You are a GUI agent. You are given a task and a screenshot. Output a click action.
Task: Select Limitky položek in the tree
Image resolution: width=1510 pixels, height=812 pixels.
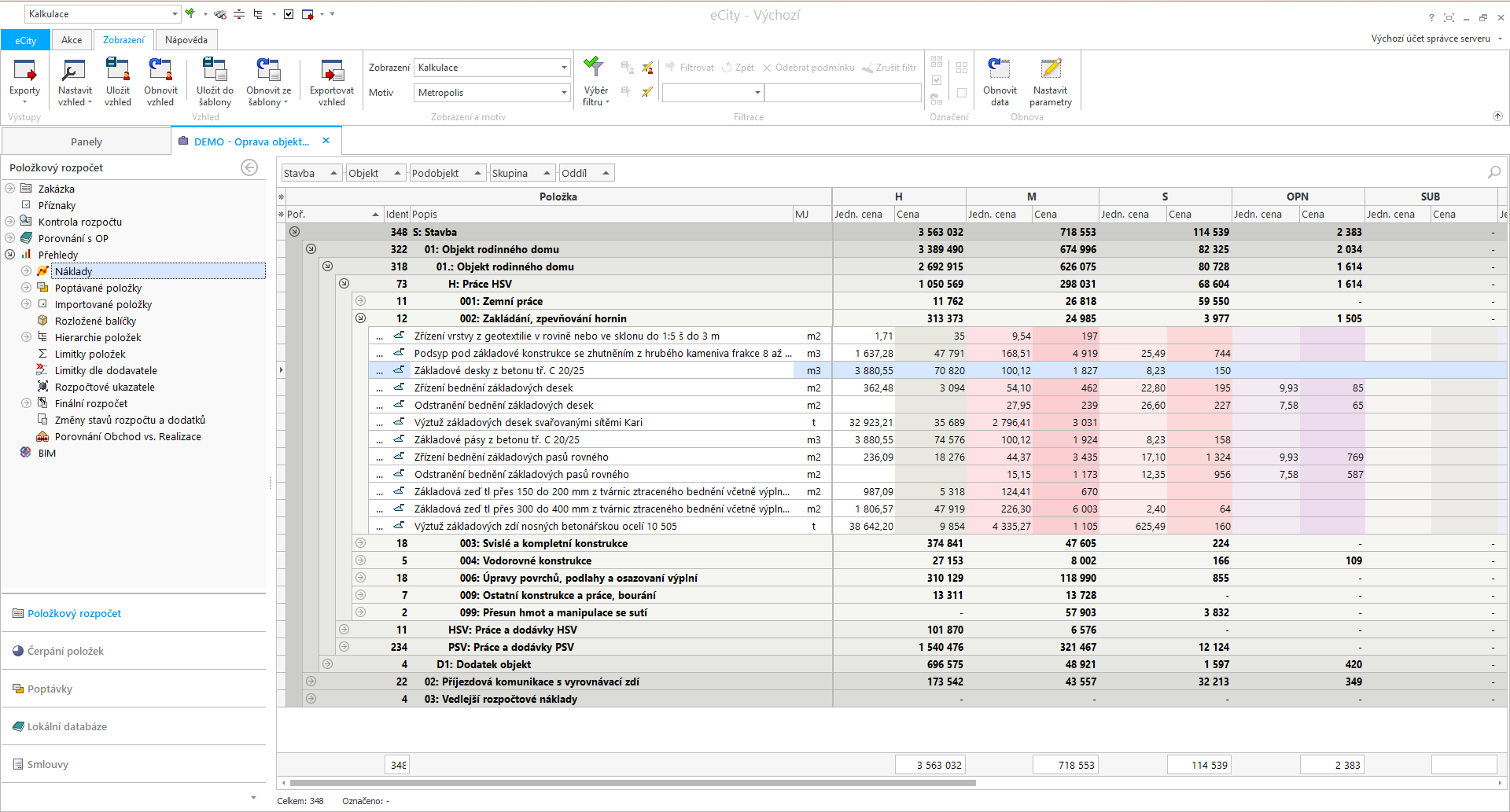(90, 354)
